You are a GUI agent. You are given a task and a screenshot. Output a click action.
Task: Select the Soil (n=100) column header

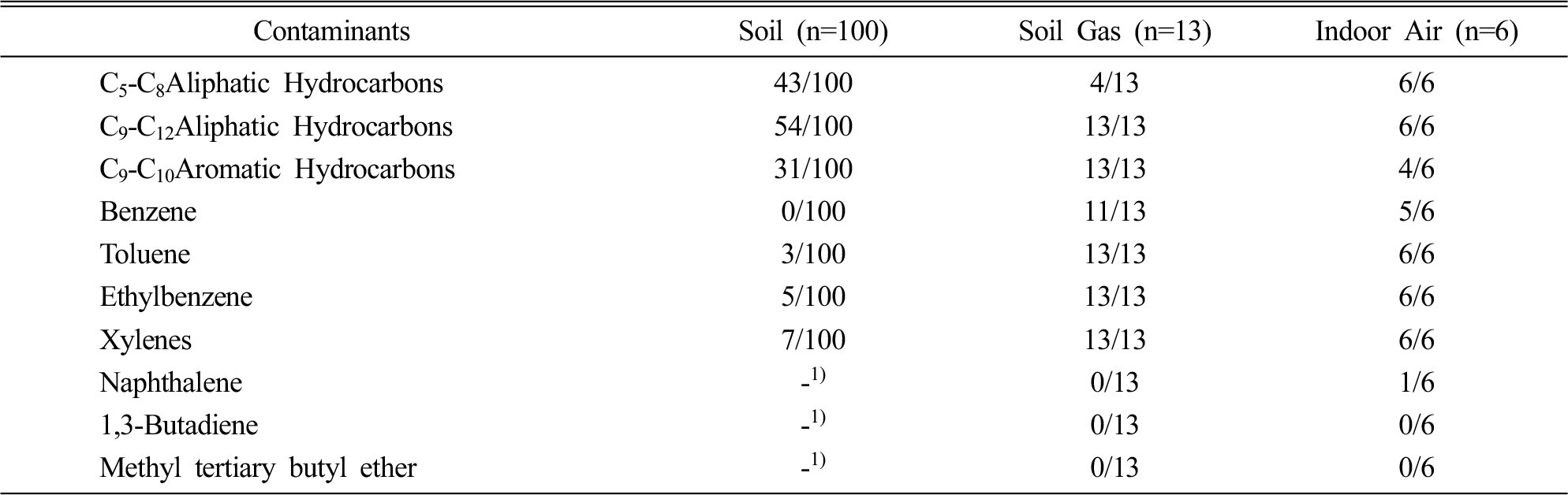point(813,32)
